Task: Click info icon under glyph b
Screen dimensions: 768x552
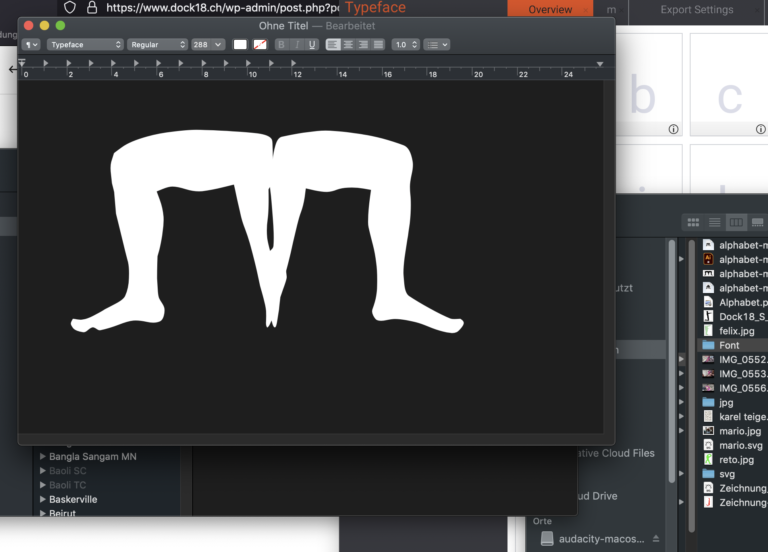Action: [x=673, y=129]
